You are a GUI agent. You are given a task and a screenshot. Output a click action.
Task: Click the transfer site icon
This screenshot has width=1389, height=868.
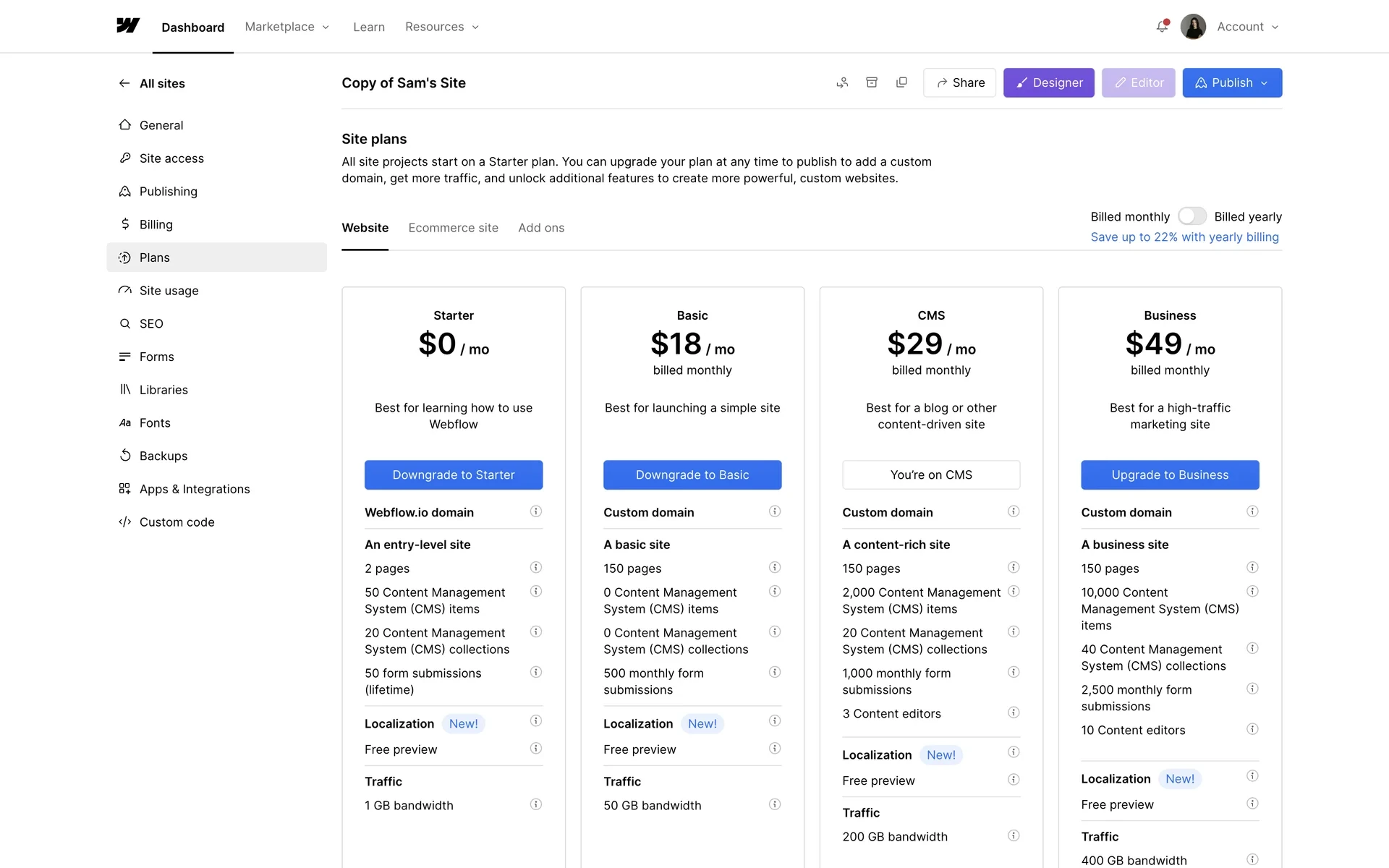tap(842, 82)
